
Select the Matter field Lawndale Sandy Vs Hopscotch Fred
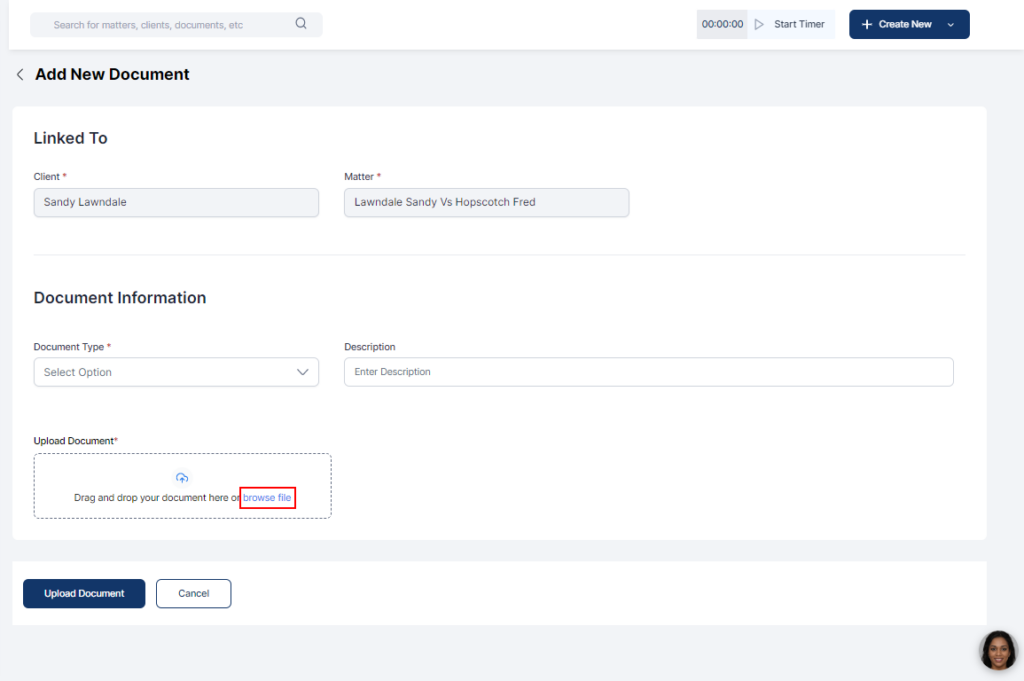click(486, 202)
